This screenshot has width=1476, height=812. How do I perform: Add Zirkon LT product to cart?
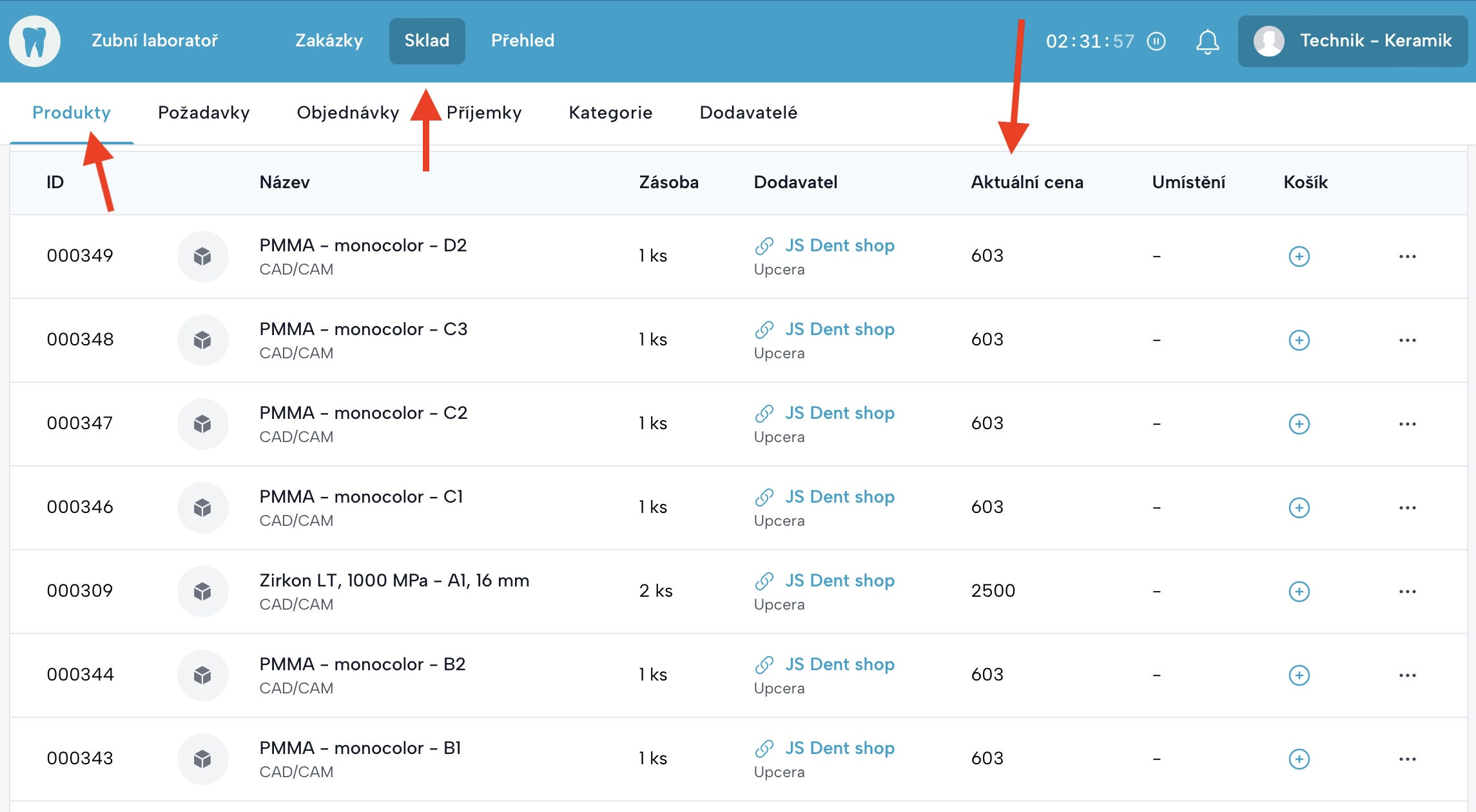point(1299,592)
